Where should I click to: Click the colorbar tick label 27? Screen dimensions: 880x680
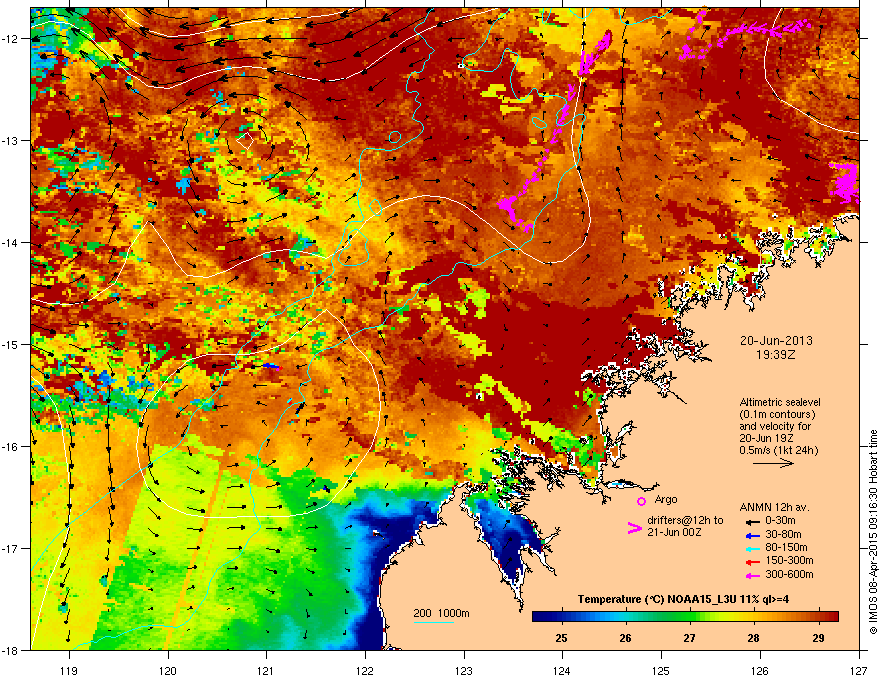(689, 638)
